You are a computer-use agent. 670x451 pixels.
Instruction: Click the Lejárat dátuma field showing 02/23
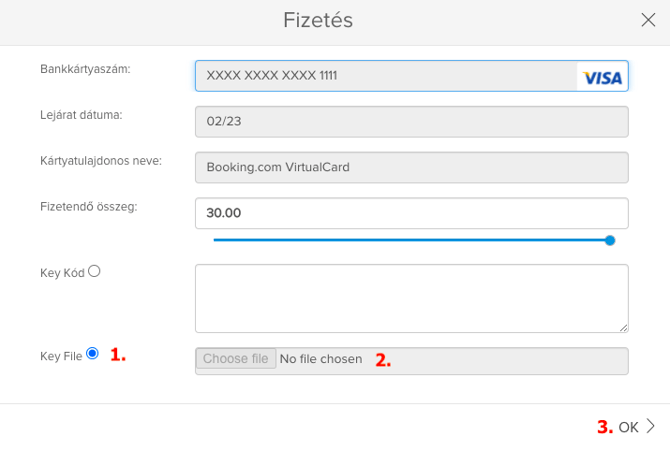click(x=411, y=122)
